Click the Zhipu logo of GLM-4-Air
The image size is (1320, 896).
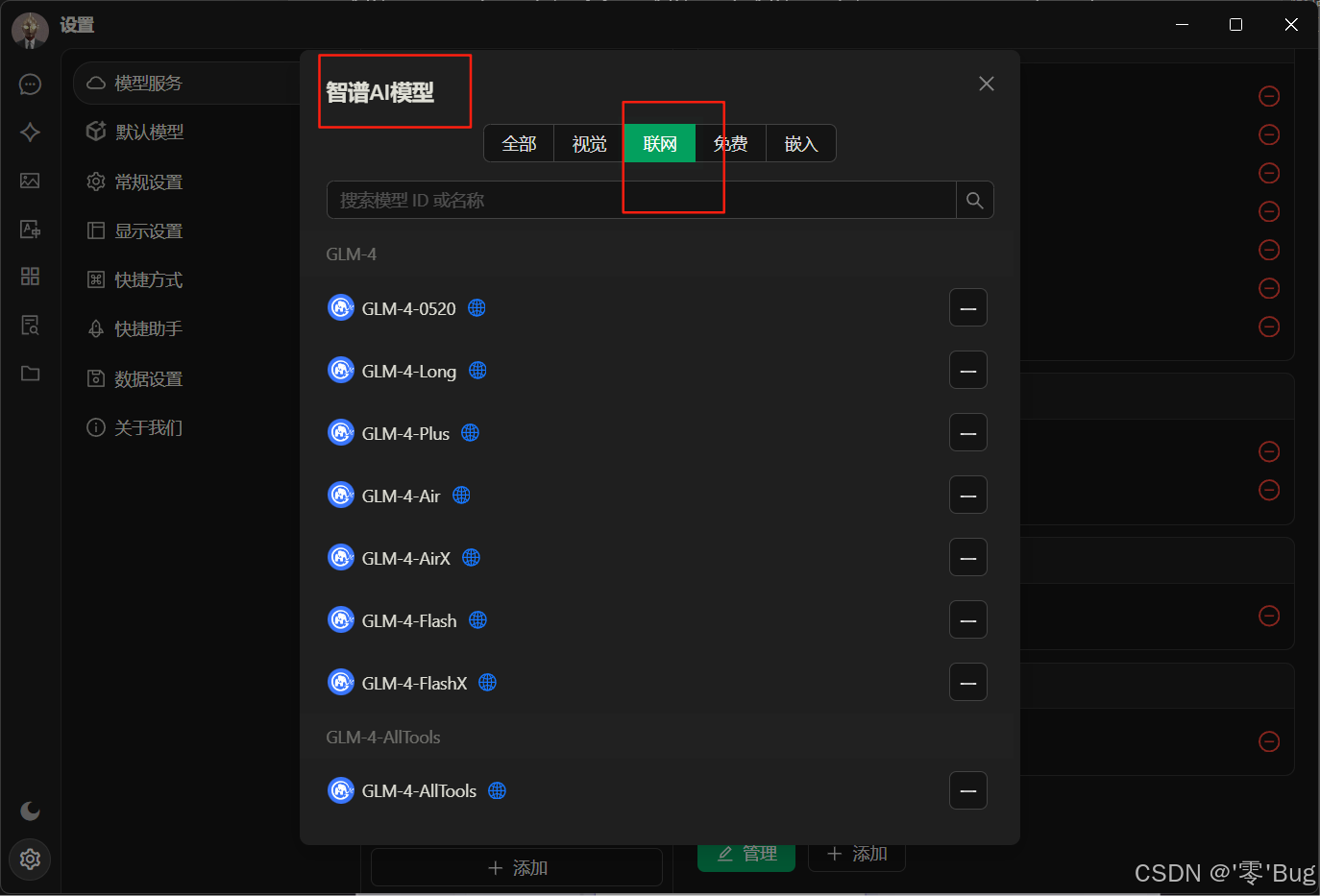coord(341,495)
